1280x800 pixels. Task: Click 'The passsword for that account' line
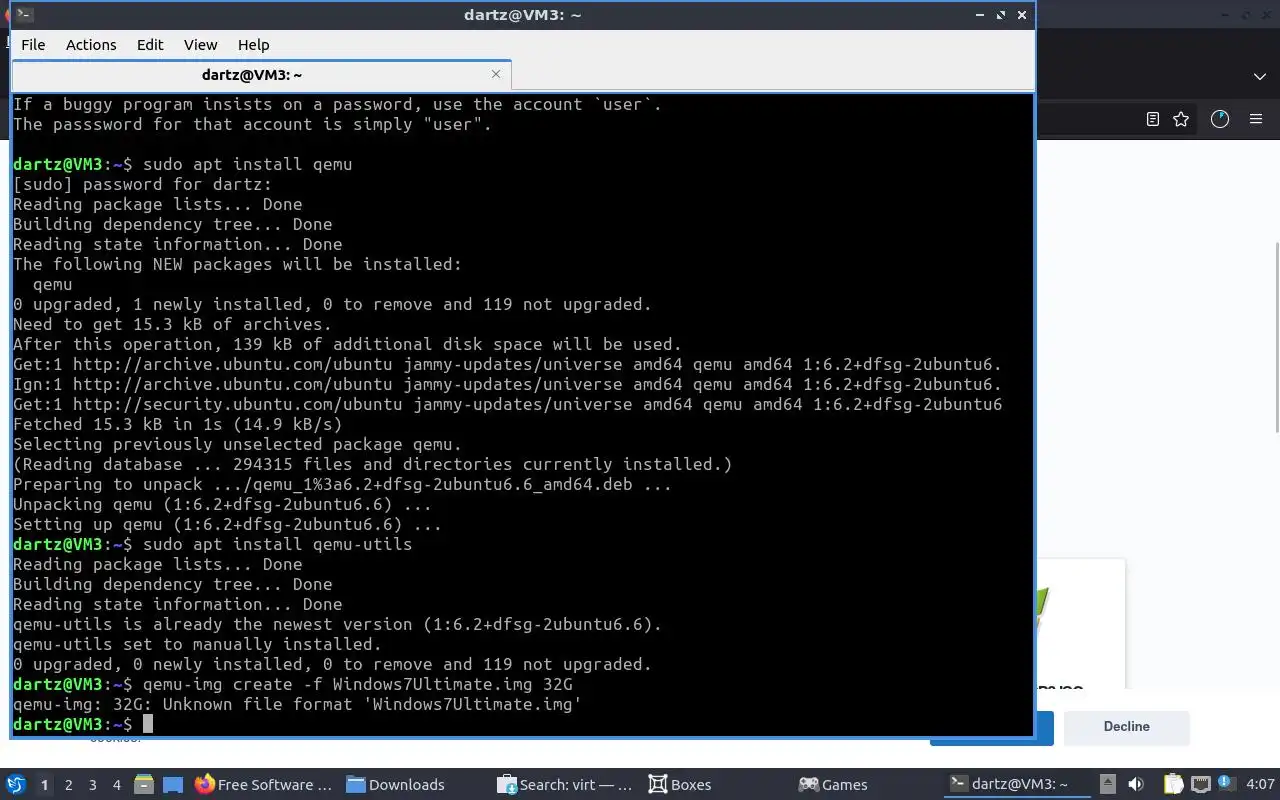coord(252,124)
